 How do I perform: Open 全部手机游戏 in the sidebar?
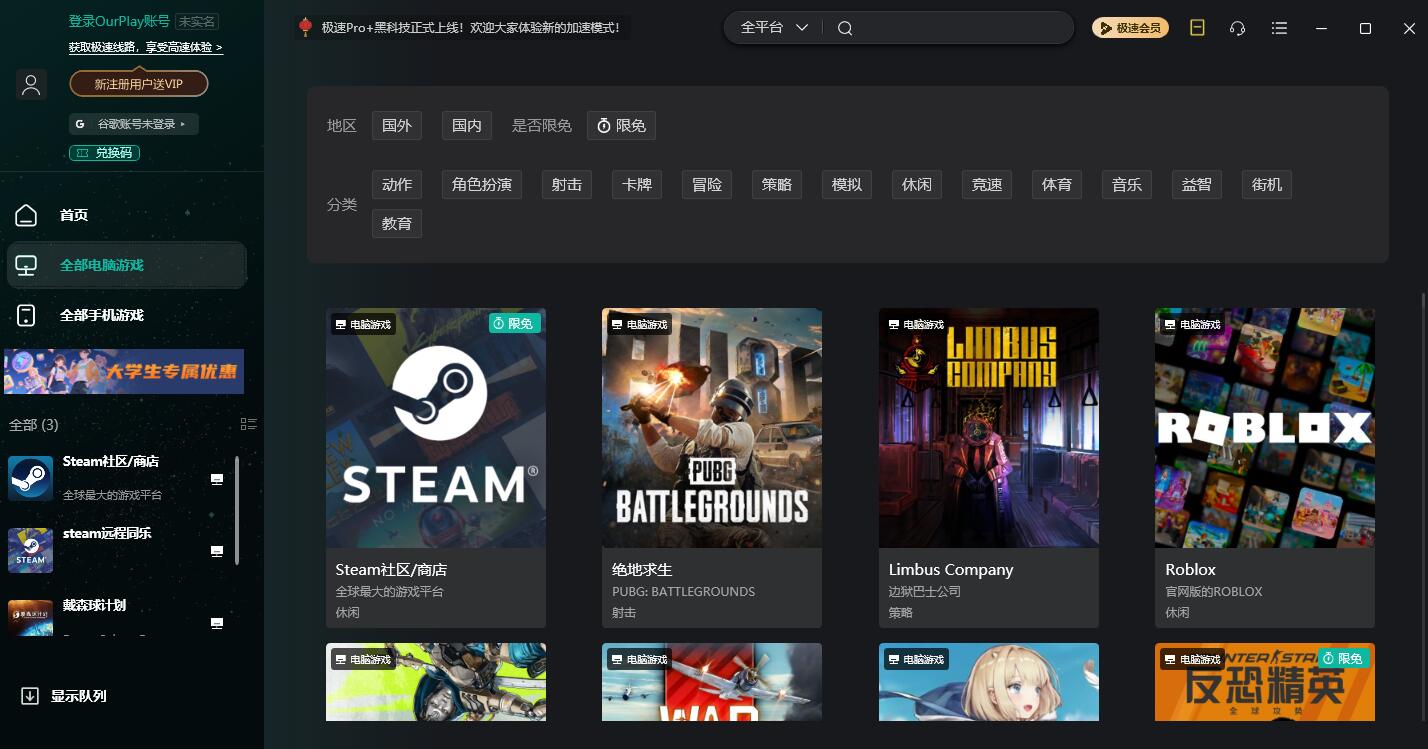(x=101, y=315)
